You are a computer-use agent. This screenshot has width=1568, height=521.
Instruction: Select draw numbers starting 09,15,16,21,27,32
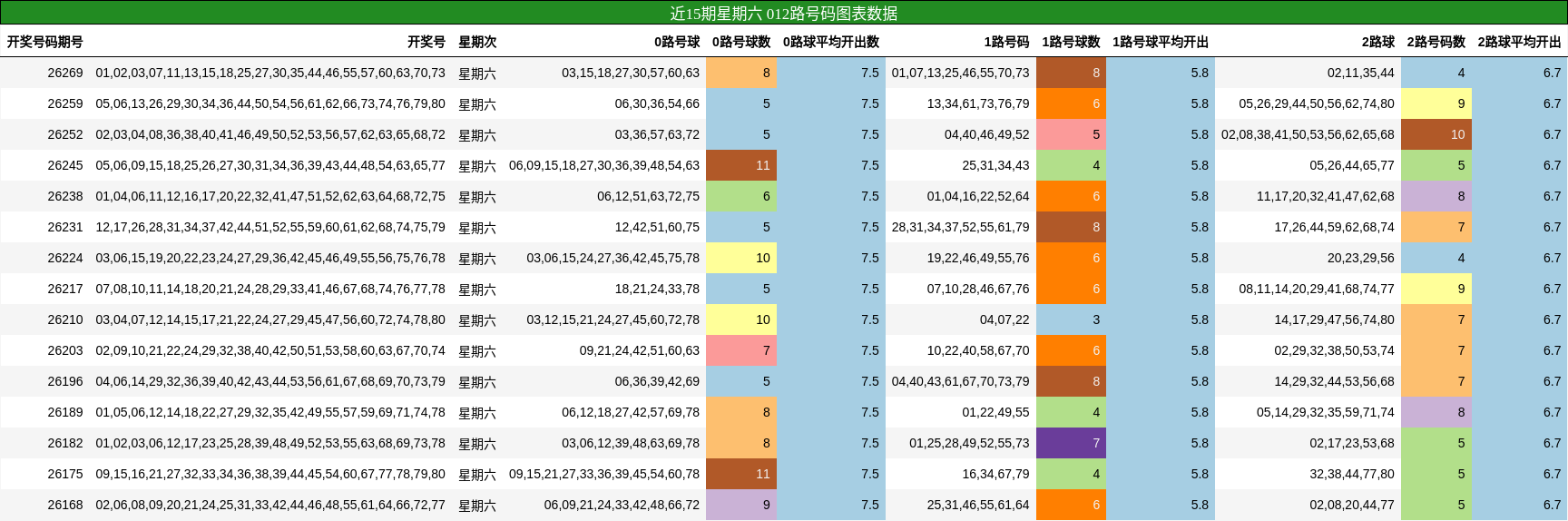click(270, 474)
